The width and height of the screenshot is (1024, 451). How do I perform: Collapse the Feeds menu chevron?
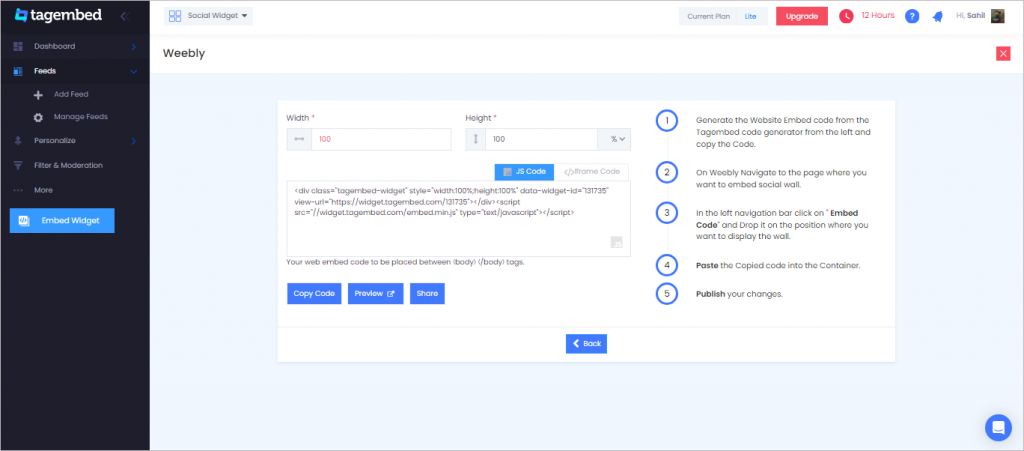tap(133, 71)
